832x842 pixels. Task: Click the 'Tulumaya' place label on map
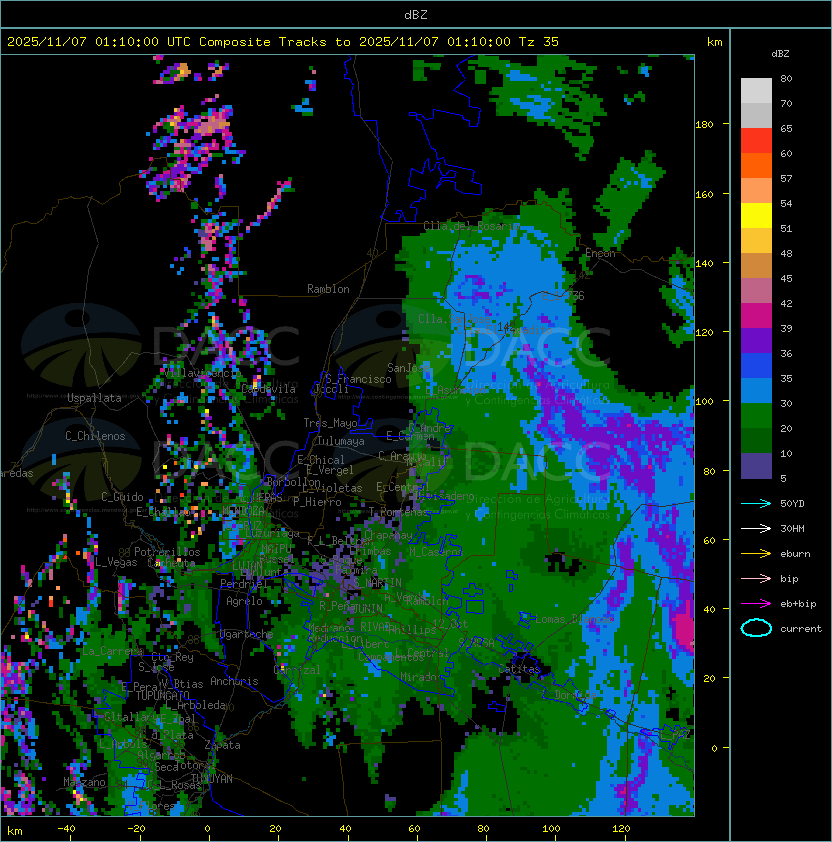341,441
